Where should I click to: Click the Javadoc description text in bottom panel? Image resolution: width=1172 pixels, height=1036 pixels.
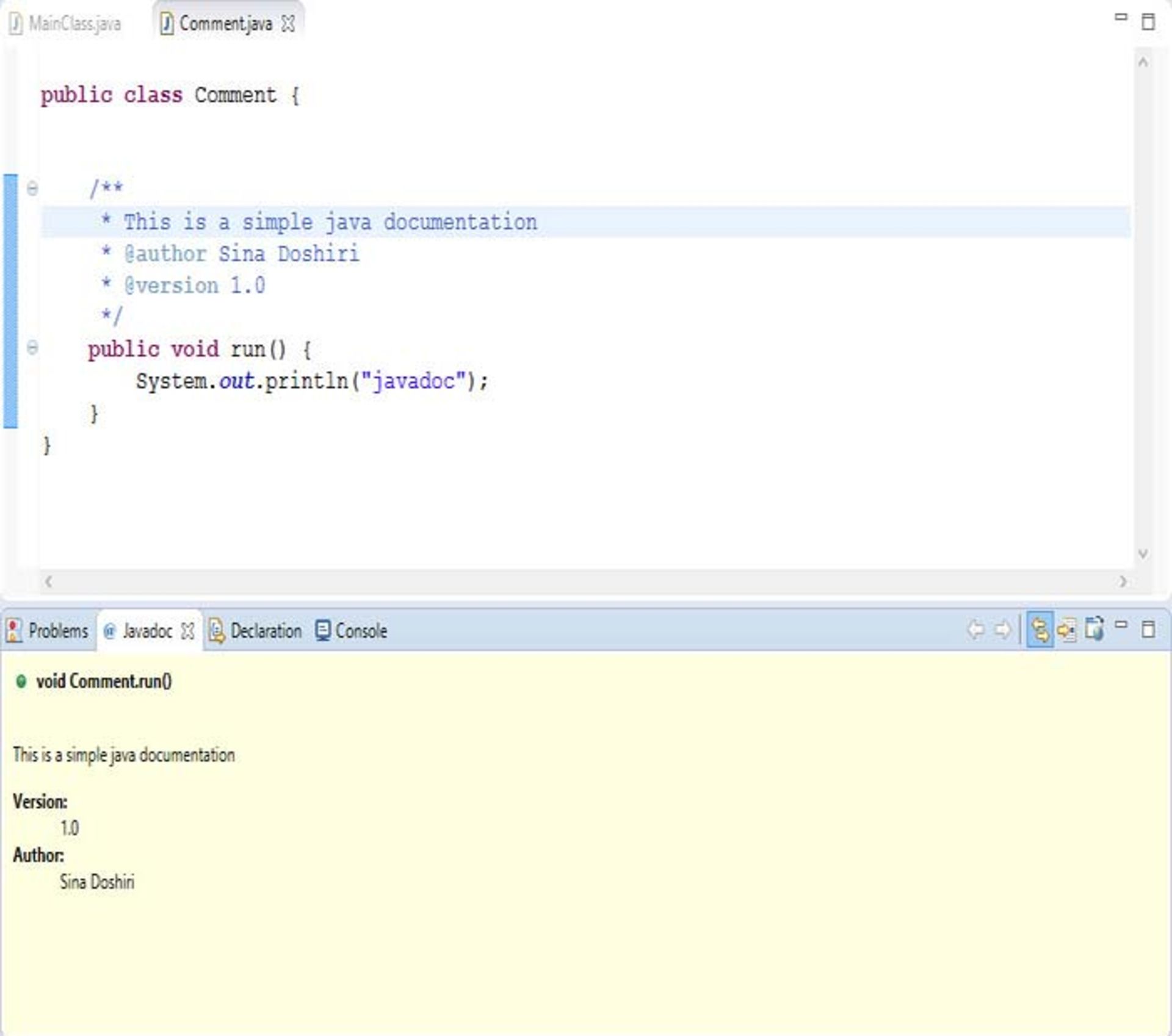pos(124,755)
